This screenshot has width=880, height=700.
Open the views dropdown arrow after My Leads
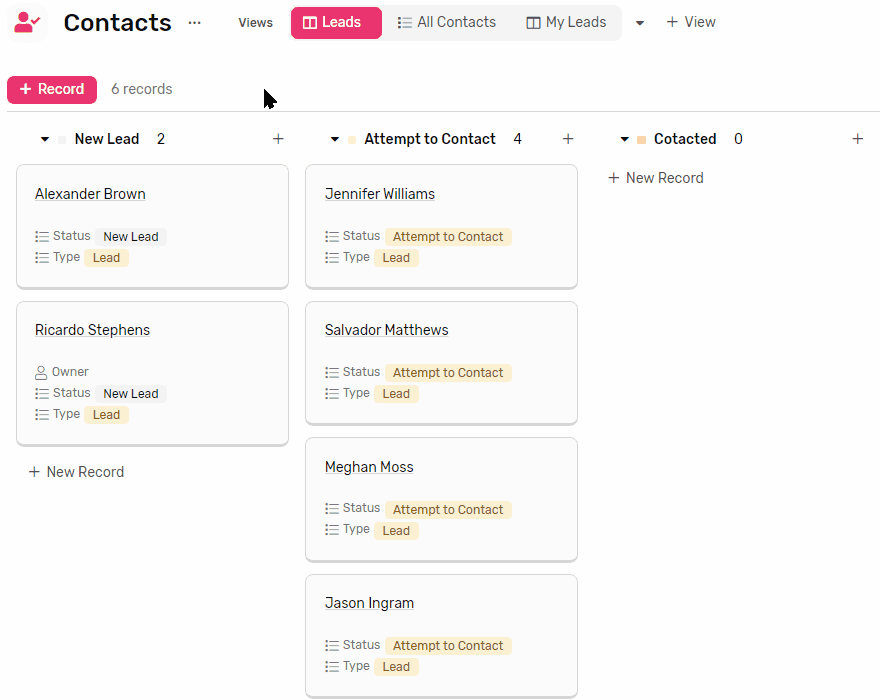pyautogui.click(x=639, y=23)
